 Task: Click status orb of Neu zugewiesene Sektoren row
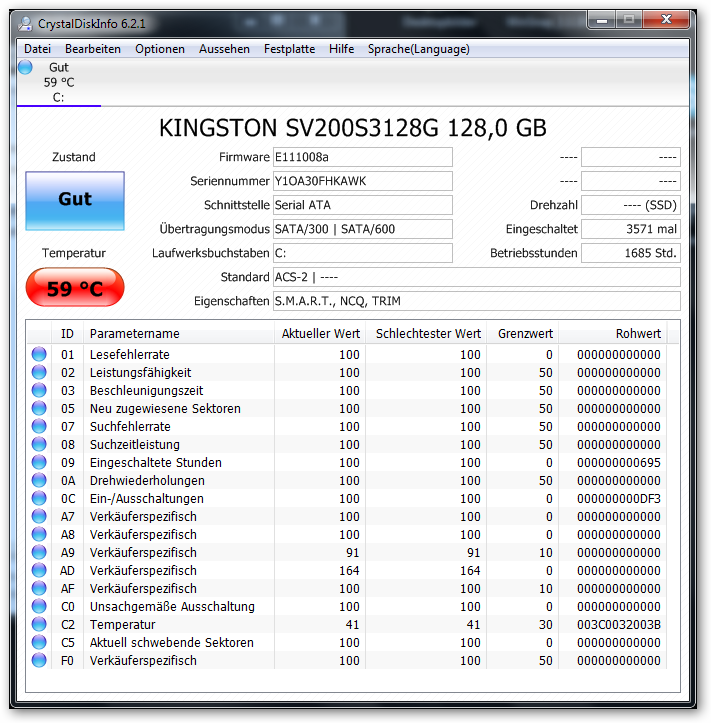point(39,408)
